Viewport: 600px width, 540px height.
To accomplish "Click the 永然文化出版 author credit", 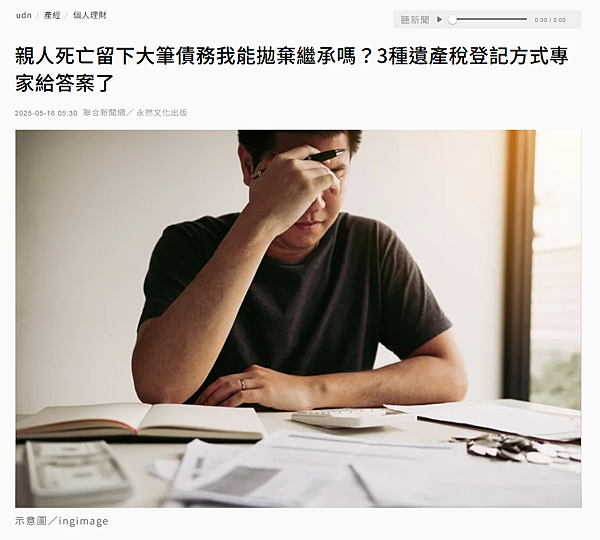I will [x=162, y=113].
